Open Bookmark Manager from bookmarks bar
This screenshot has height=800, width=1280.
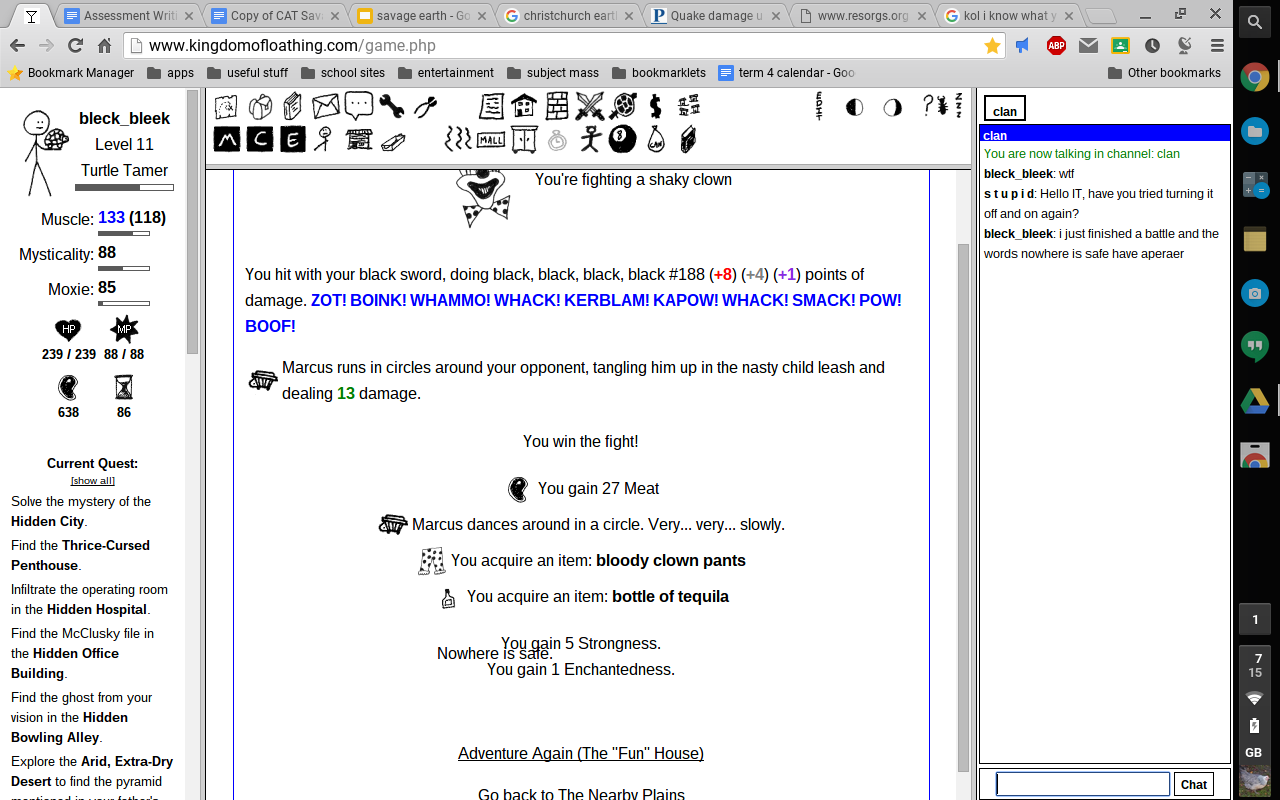71,73
